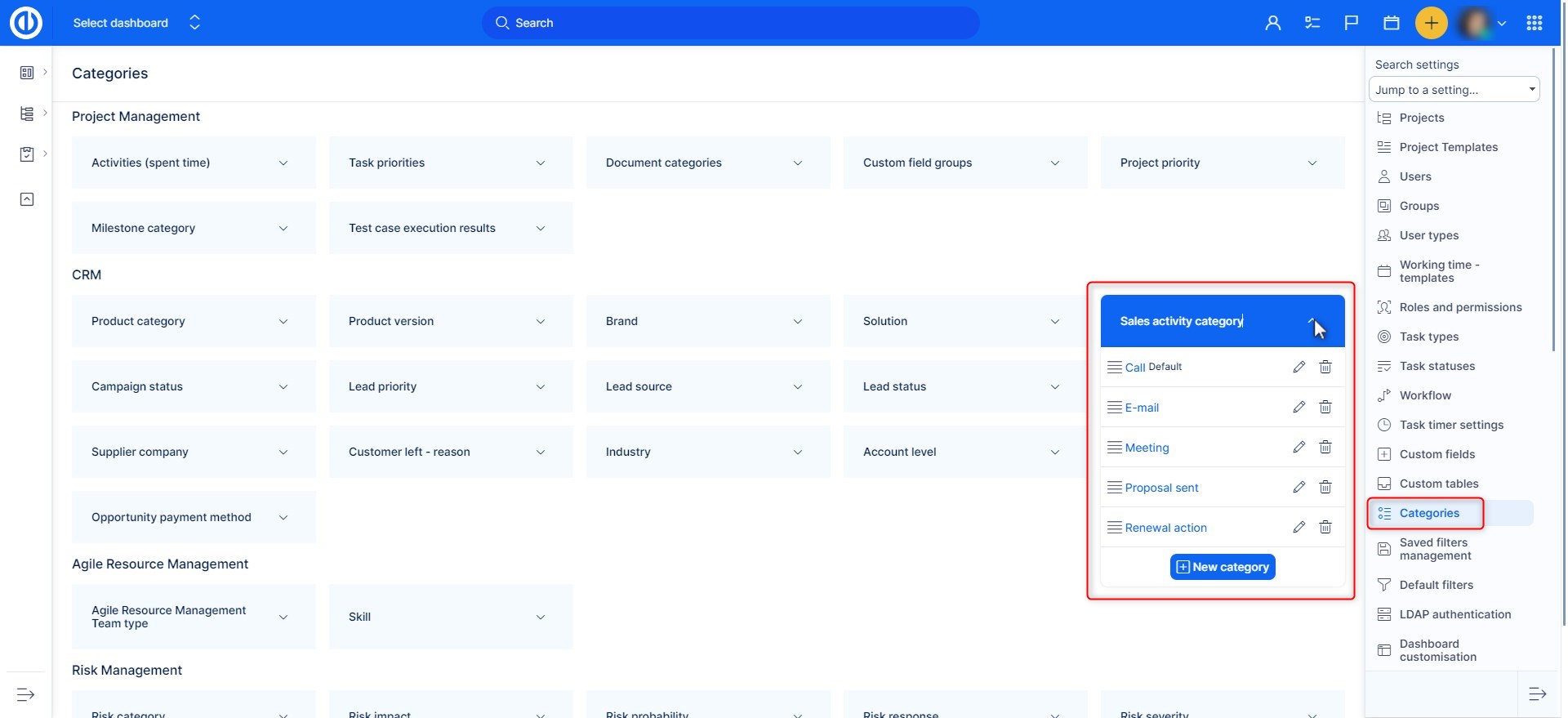1568x718 pixels.
Task: Click the yellow plus quick-add button
Action: [x=1431, y=23]
